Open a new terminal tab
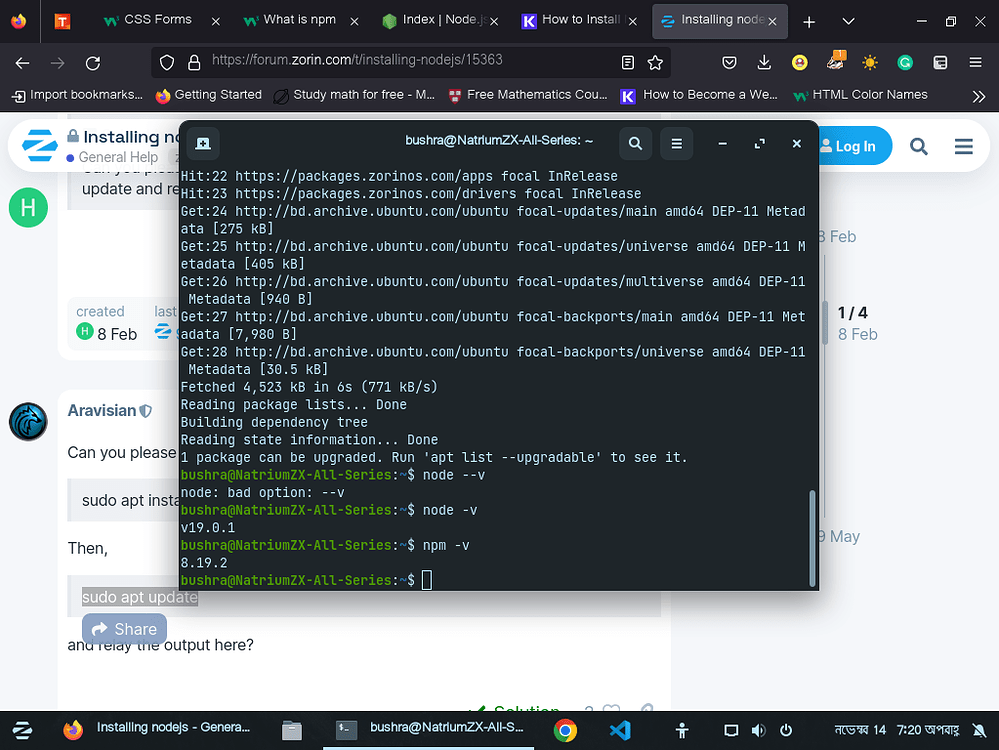This screenshot has height=750, width=999. coord(203,143)
